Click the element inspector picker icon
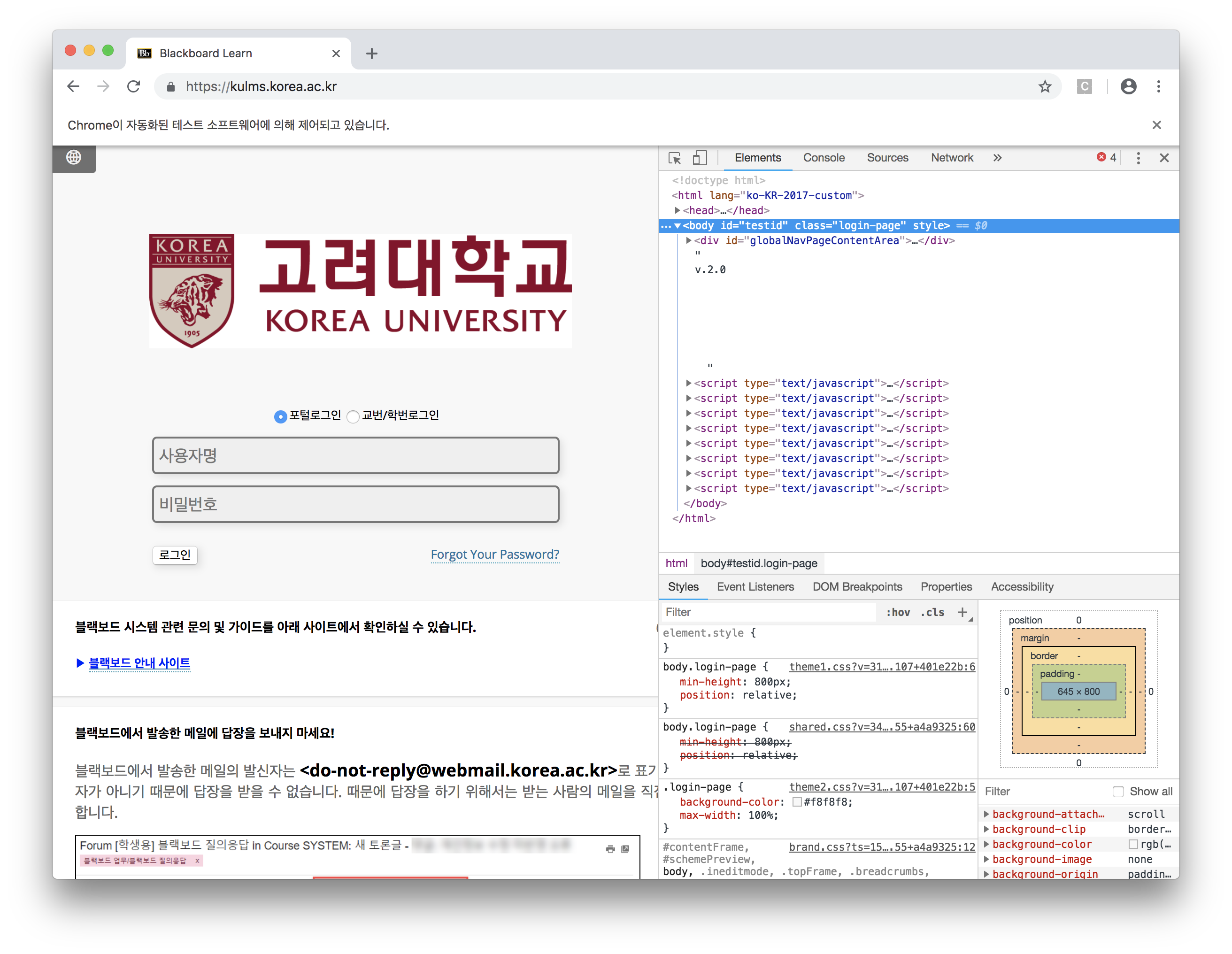Viewport: 1232px width, 954px height. tap(675, 158)
